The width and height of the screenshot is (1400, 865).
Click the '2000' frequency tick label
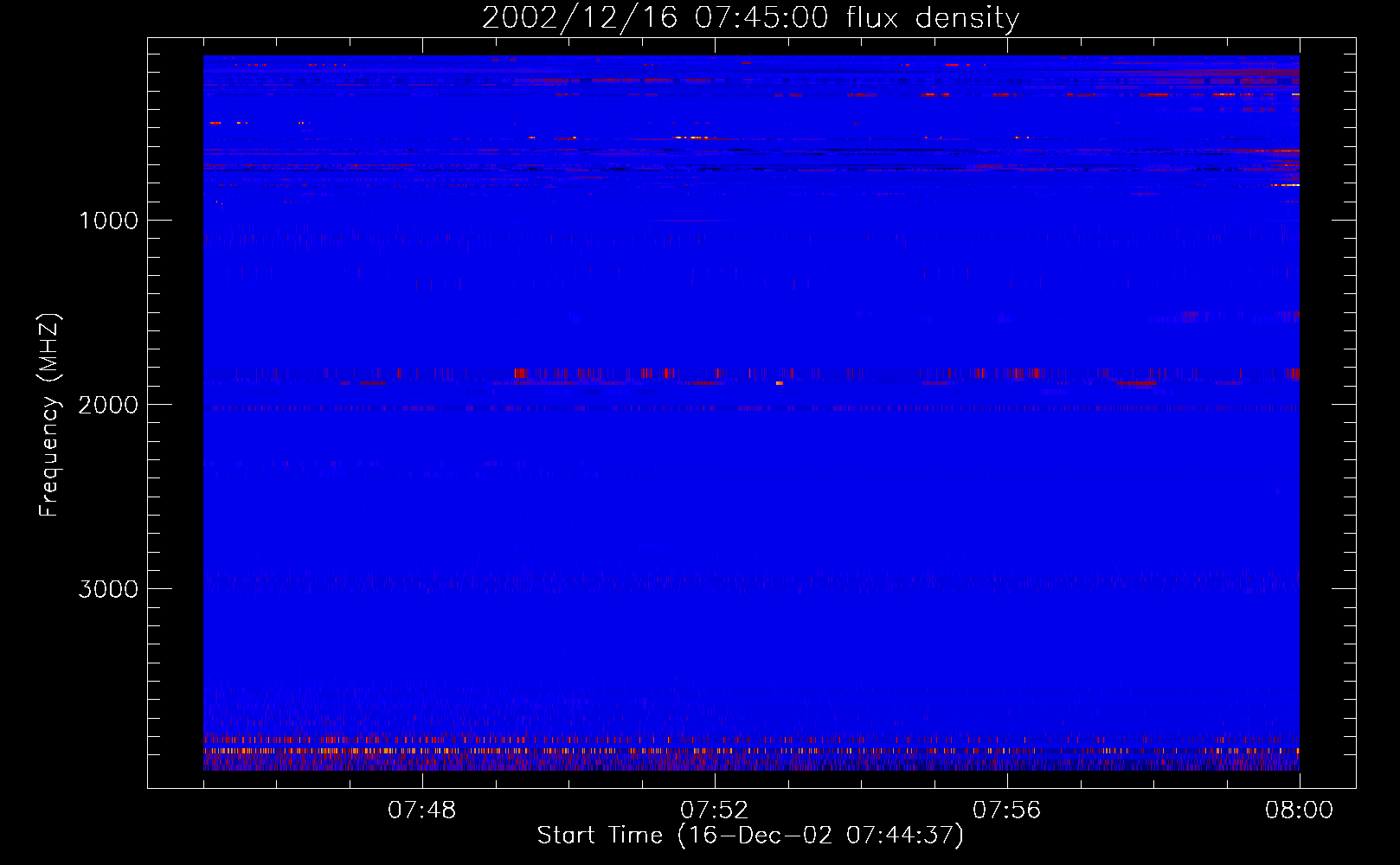[108, 405]
